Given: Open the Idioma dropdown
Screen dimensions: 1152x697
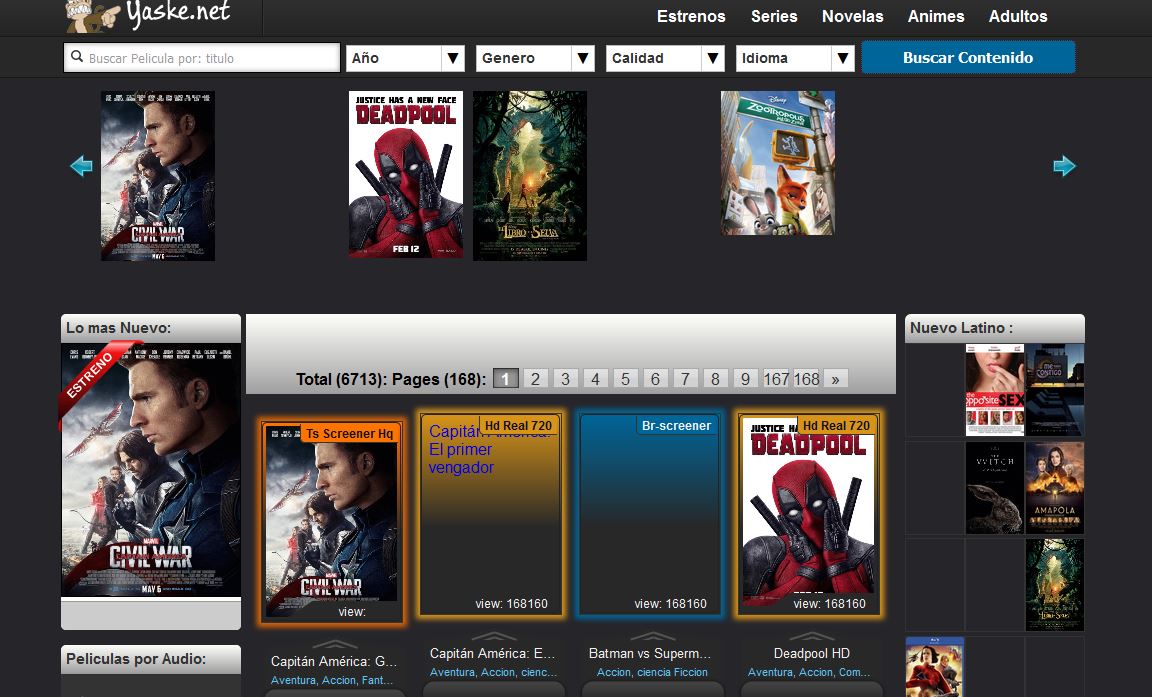Looking at the screenshot, I should point(795,57).
